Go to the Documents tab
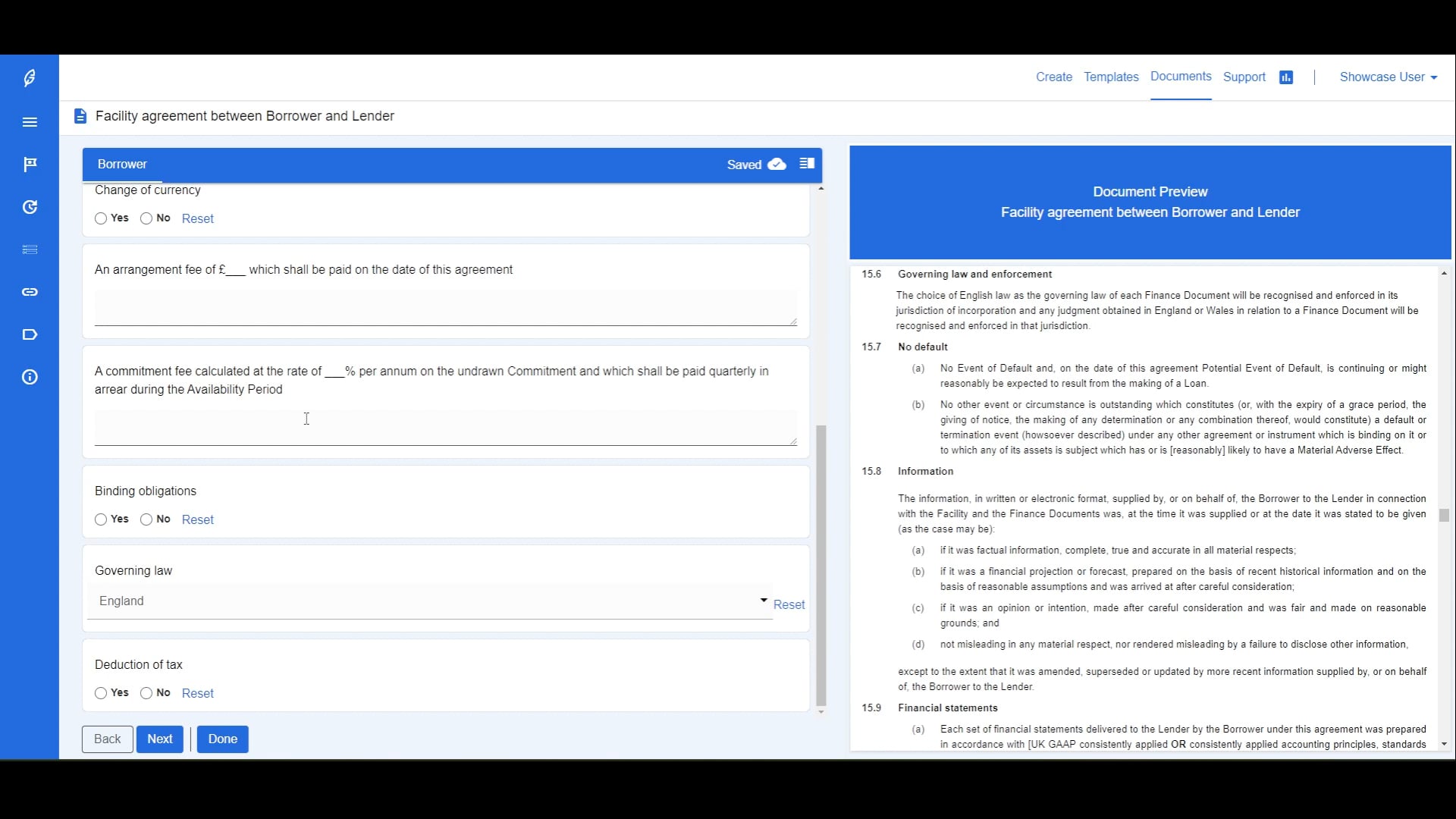This screenshot has width=1456, height=819. click(1181, 77)
